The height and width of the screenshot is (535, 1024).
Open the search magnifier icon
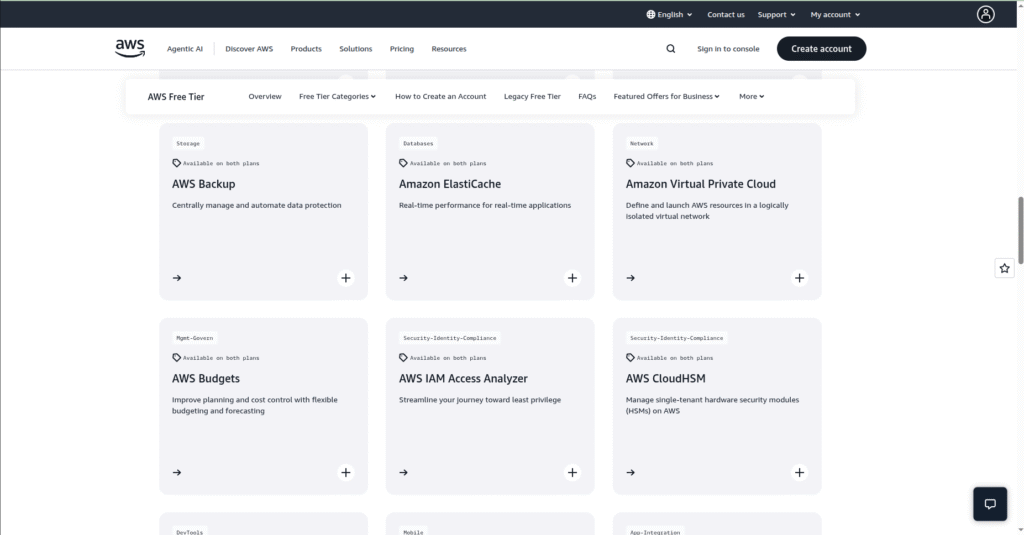[671, 49]
